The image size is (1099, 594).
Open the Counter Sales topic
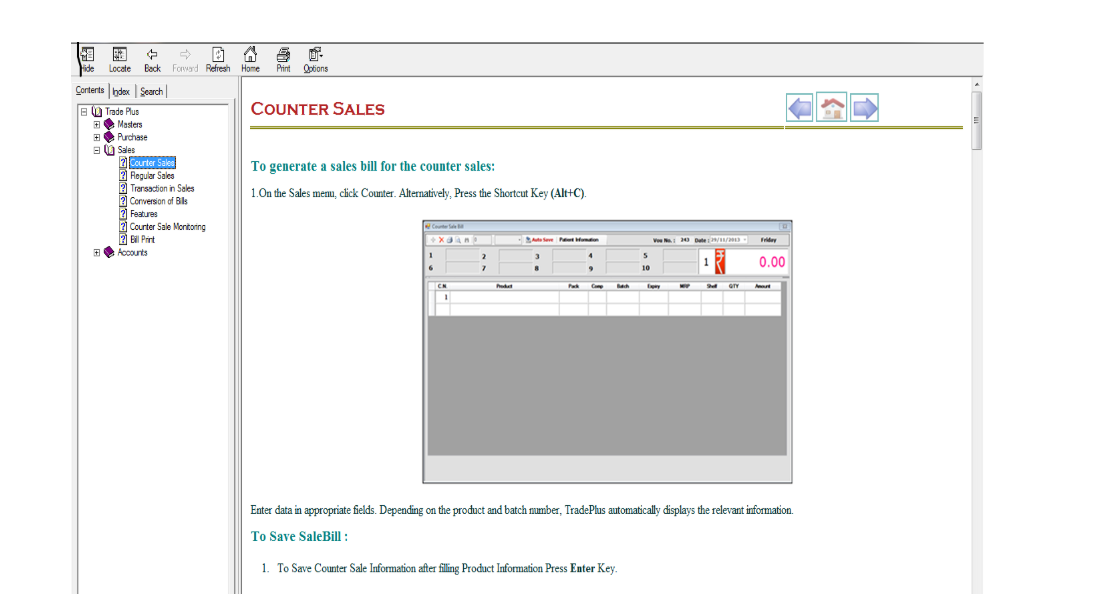click(152, 163)
